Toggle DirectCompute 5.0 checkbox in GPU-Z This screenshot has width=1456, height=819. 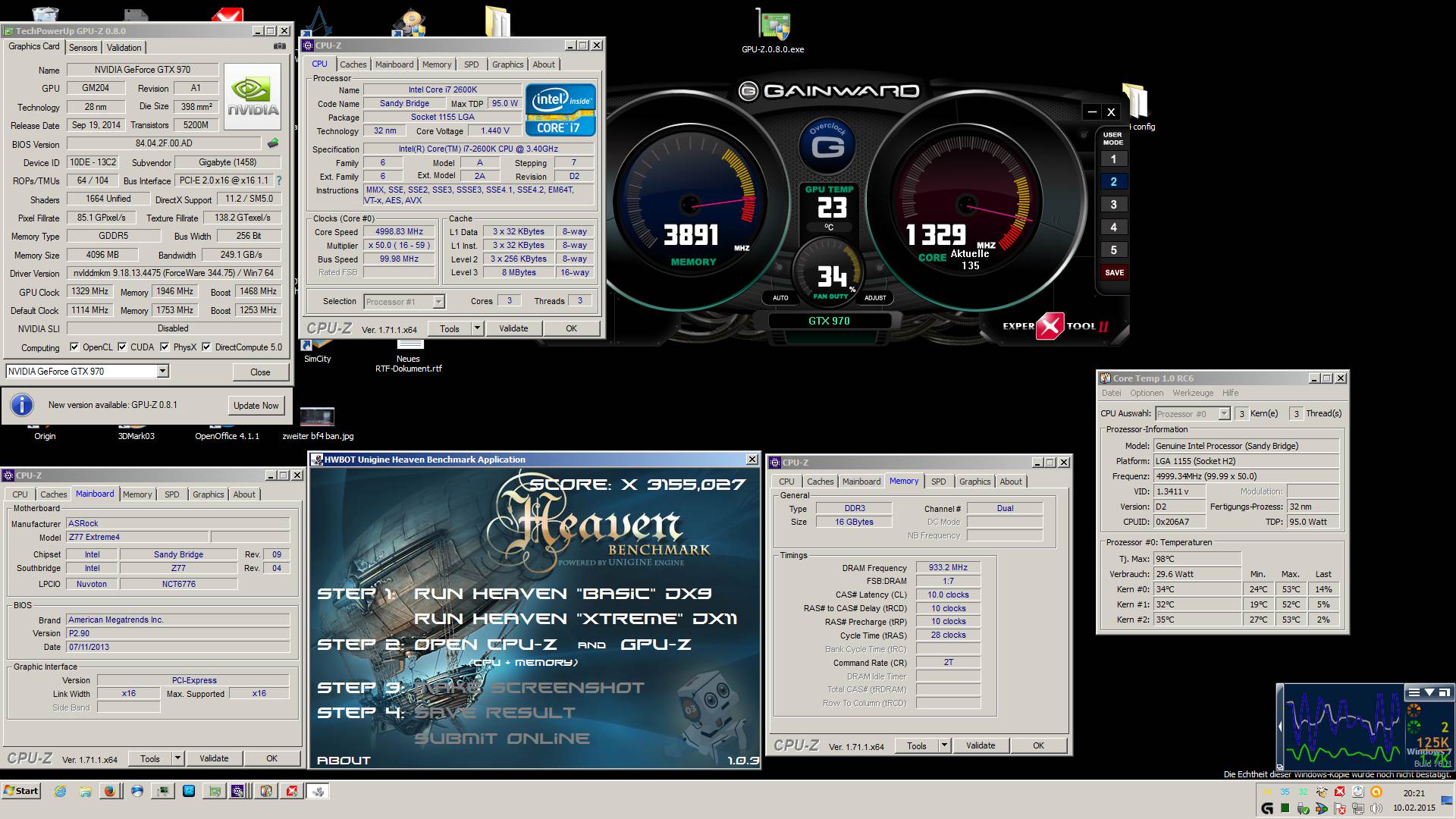click(206, 347)
